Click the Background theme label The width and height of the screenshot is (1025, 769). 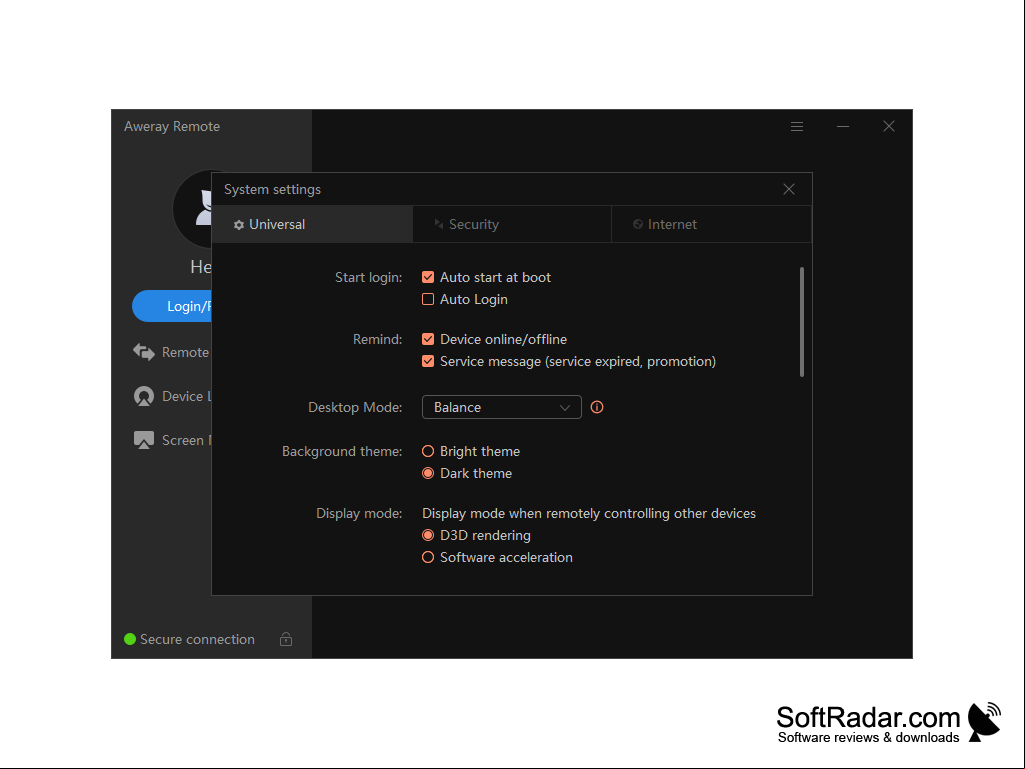click(342, 451)
